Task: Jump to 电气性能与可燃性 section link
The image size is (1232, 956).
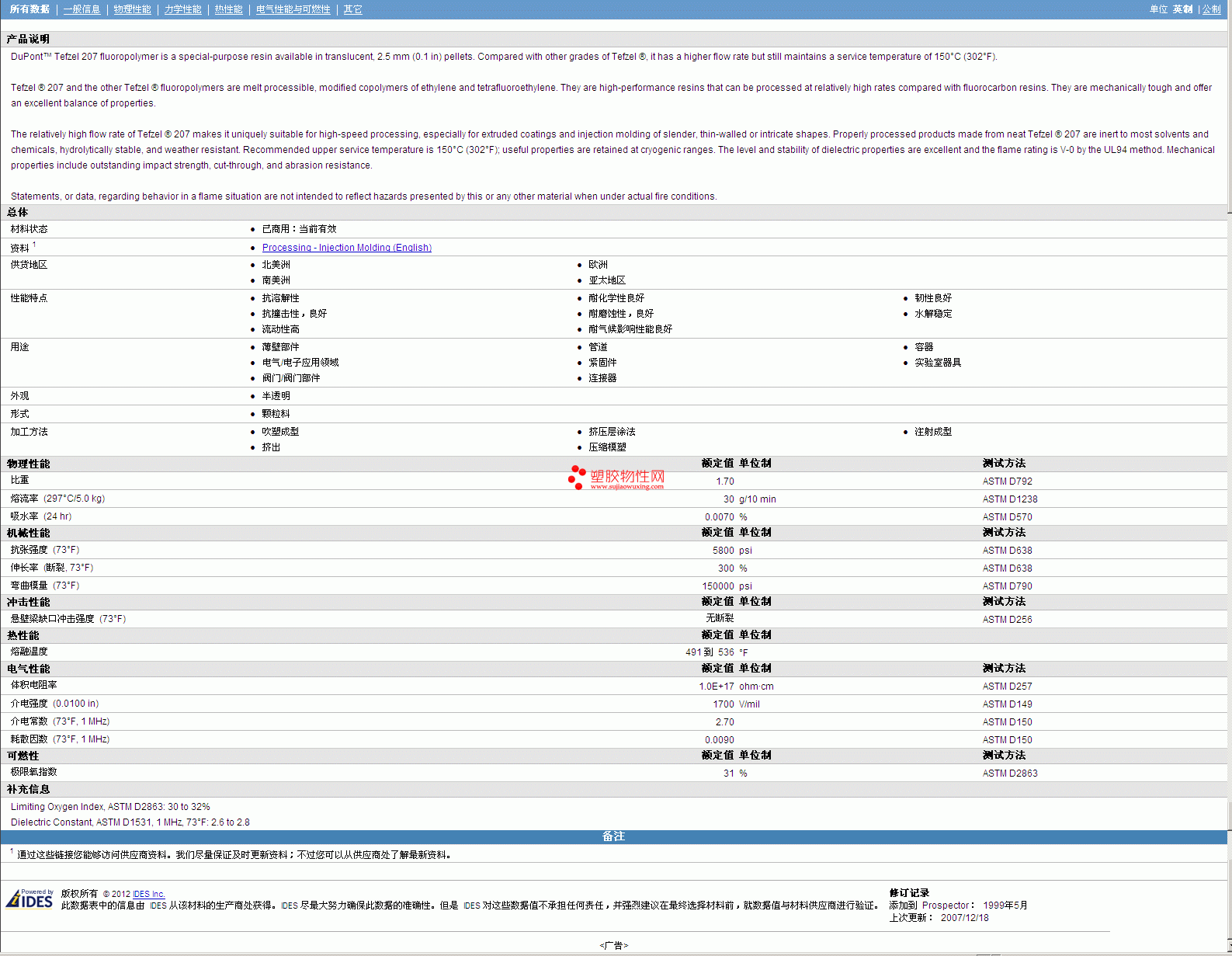Action: click(293, 9)
